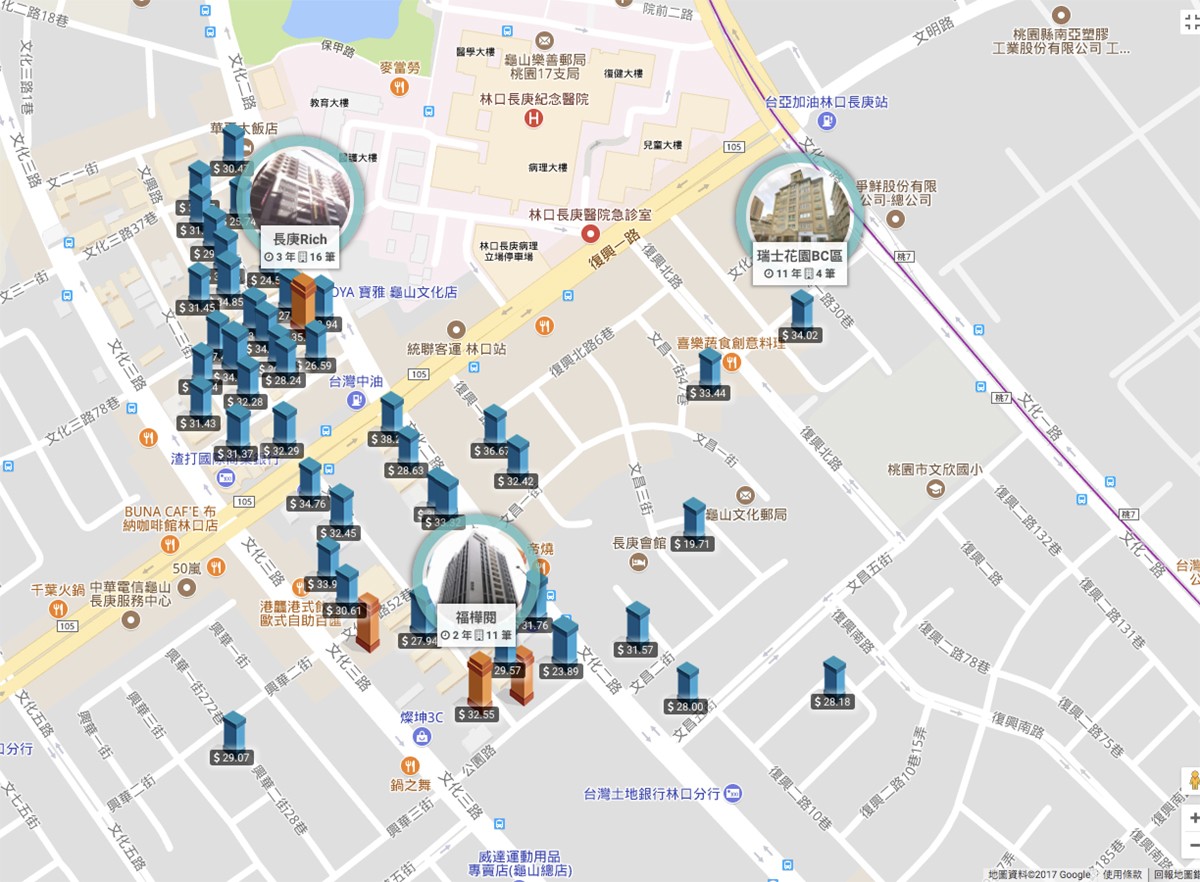
Task: Click the 龜山樂善郵局 post office icon
Action: pos(544,41)
